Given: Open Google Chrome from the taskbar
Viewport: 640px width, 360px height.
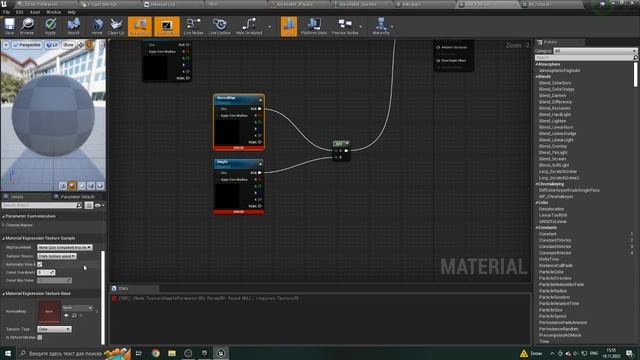Looking at the screenshot, I should click(156, 353).
